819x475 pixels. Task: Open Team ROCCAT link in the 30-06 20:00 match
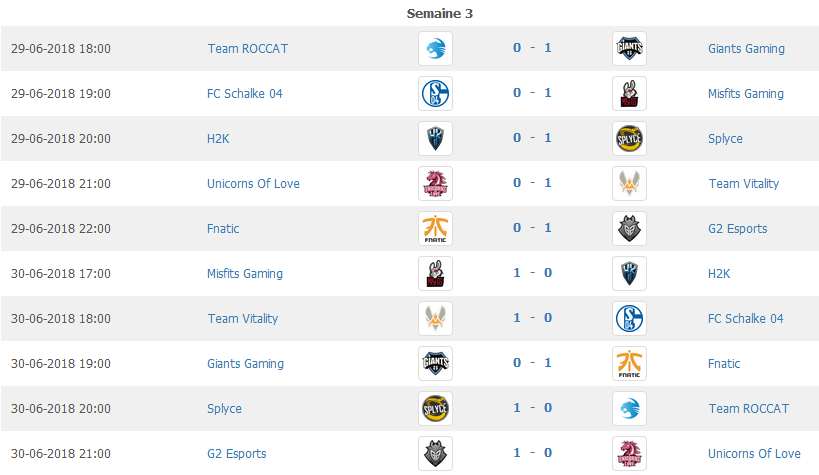point(748,409)
